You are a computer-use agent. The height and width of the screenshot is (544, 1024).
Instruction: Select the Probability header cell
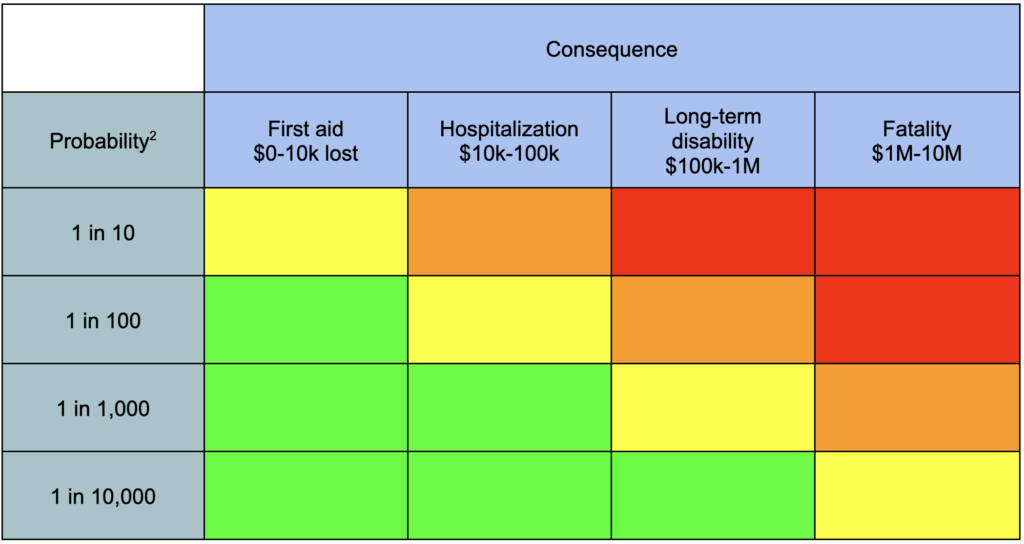(102, 141)
